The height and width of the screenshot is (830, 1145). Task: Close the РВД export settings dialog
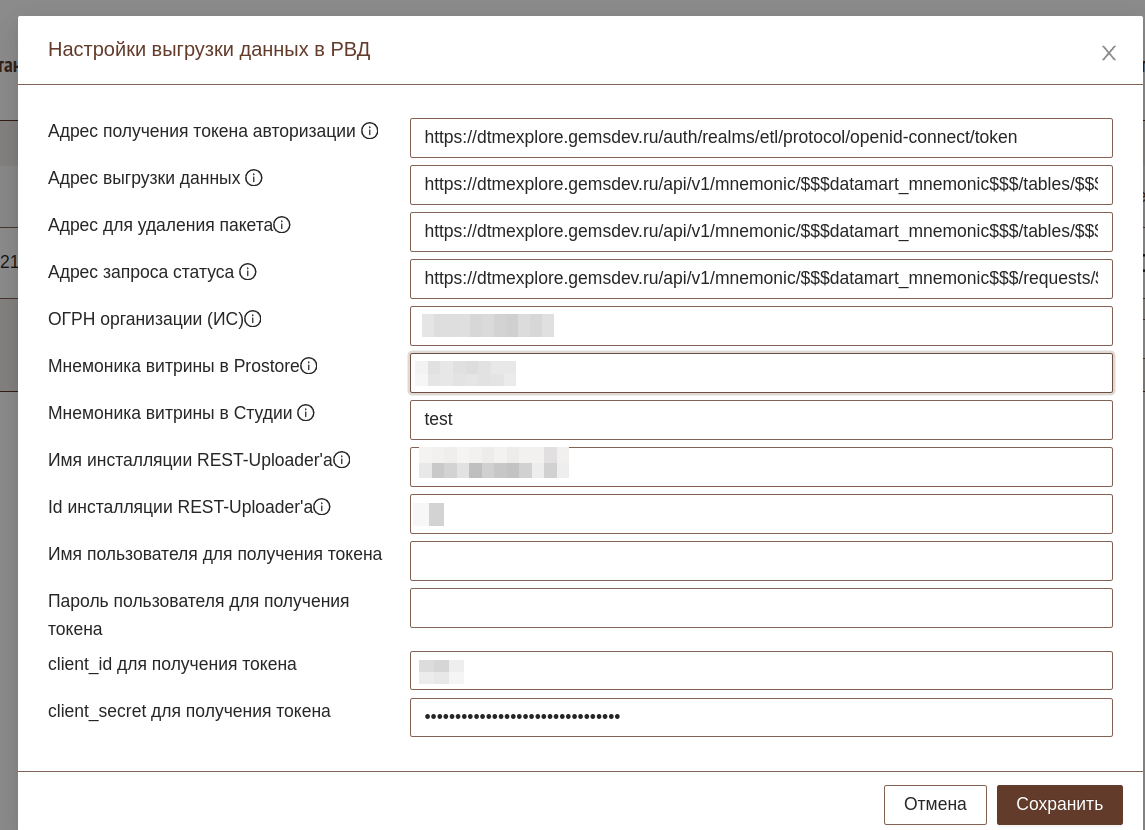[1108, 54]
